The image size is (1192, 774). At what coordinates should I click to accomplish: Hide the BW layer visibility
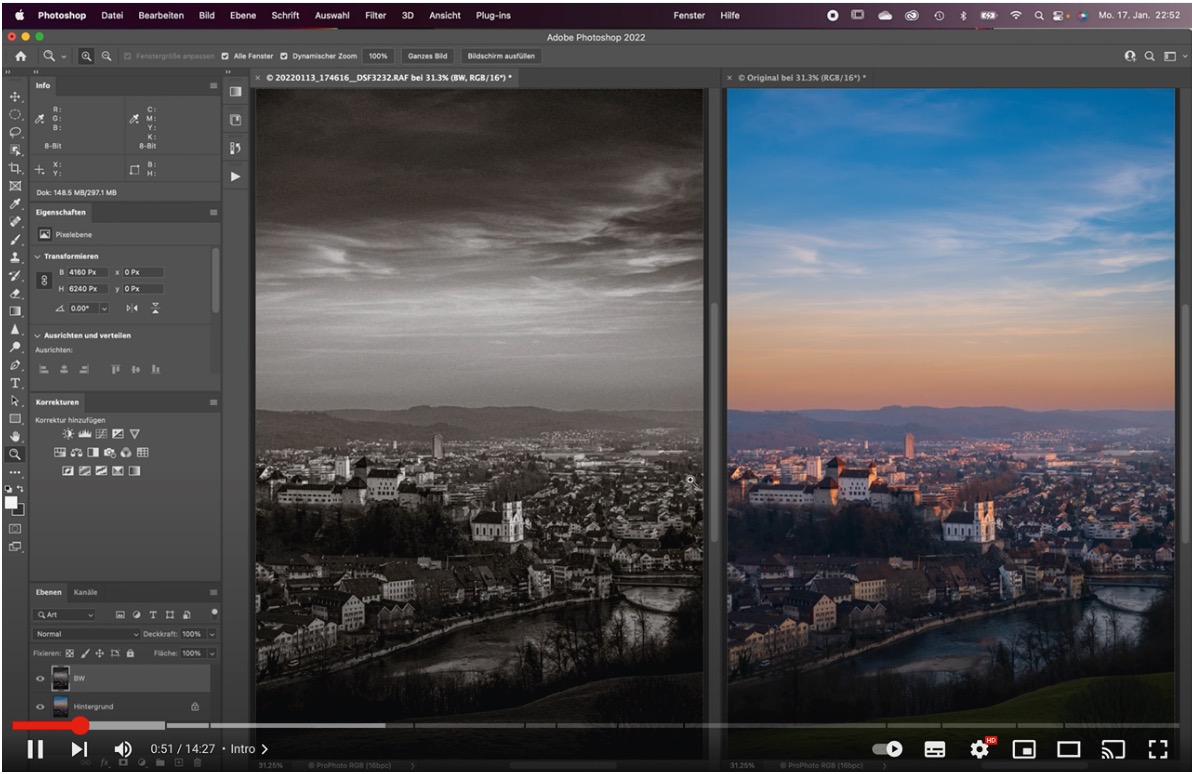pyautogui.click(x=41, y=678)
